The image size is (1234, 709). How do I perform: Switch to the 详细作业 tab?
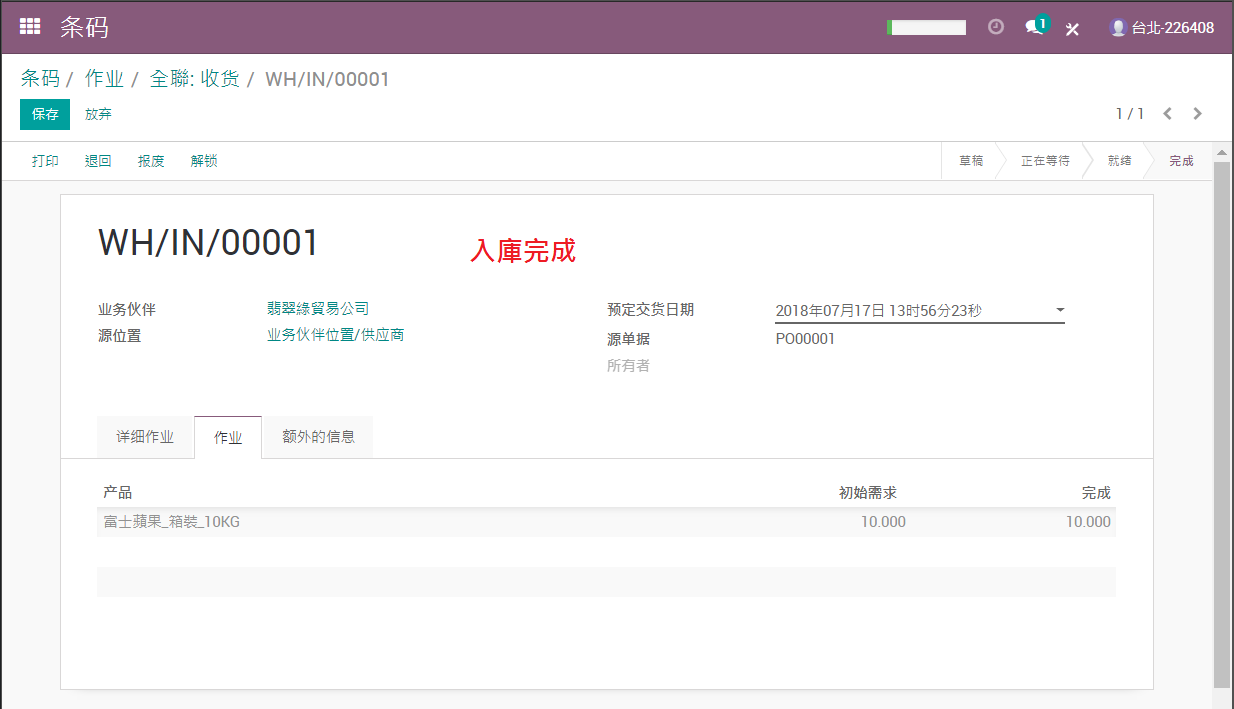[x=145, y=437]
